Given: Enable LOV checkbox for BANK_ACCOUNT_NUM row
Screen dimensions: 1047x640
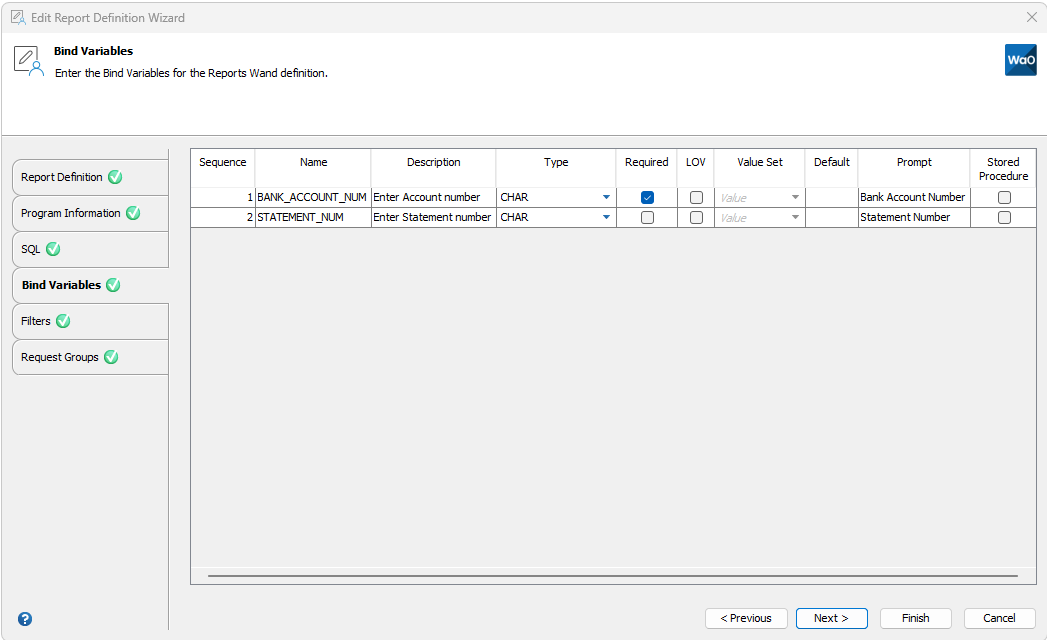Looking at the screenshot, I should pos(696,198).
